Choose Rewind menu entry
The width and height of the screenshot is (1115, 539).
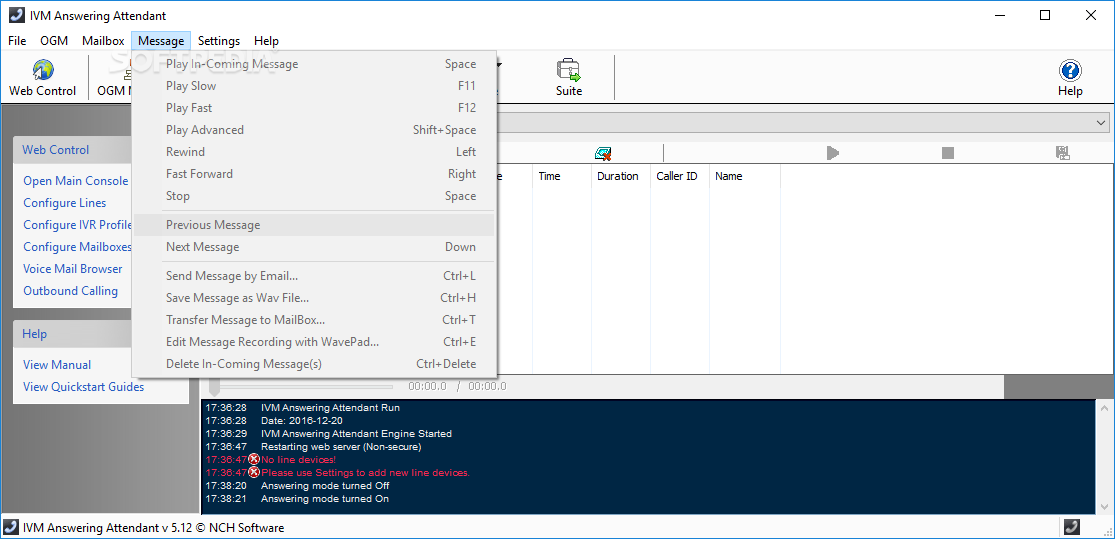[x=314, y=152]
